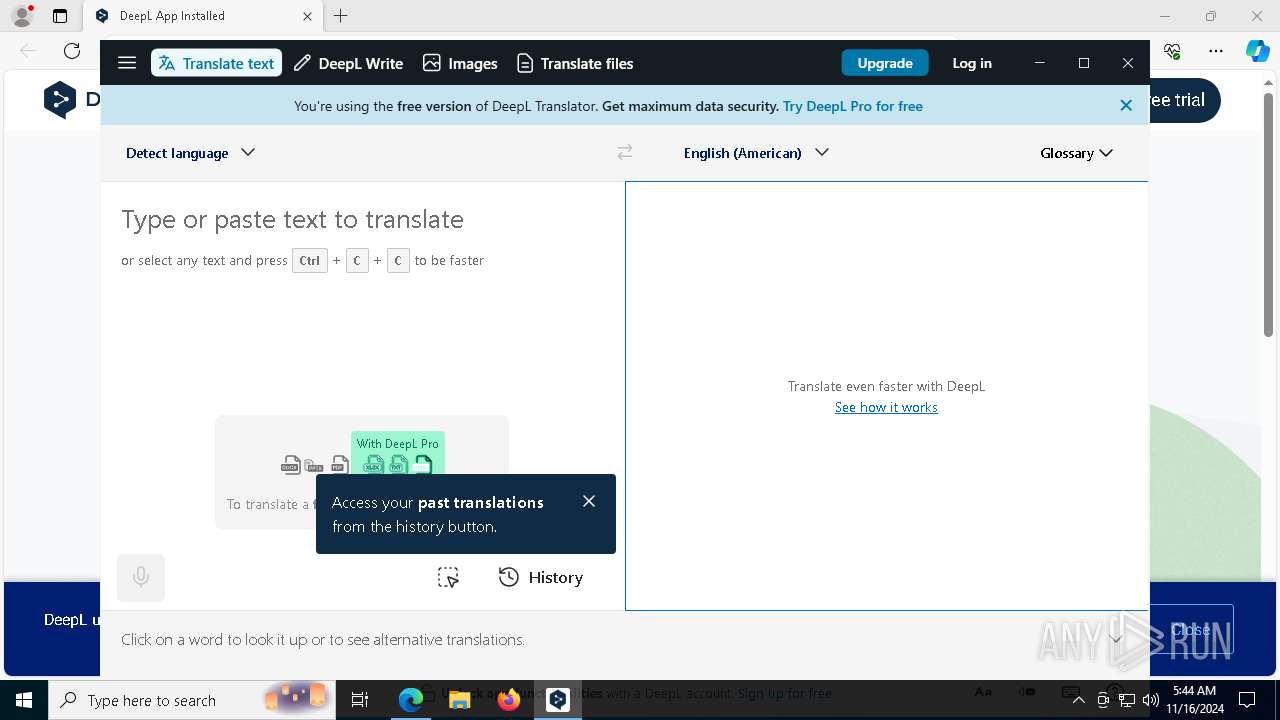1280x720 pixels.
Task: Close the DeepL App Installed tab
Action: pos(307,16)
